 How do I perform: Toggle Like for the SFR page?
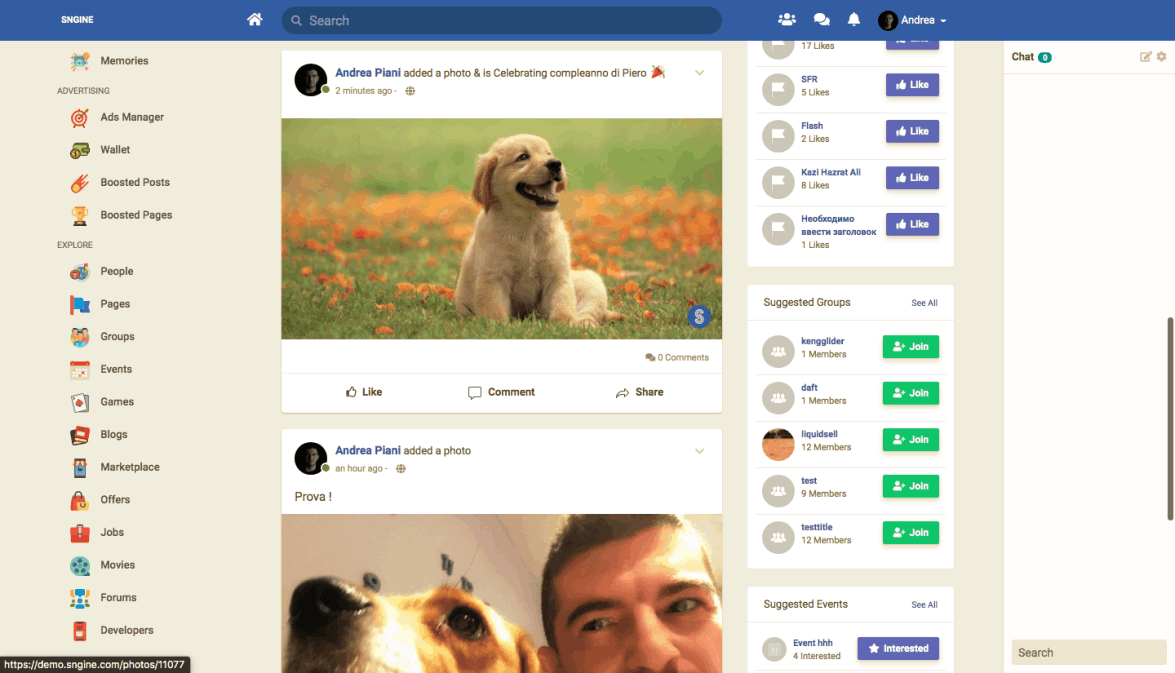pos(912,85)
